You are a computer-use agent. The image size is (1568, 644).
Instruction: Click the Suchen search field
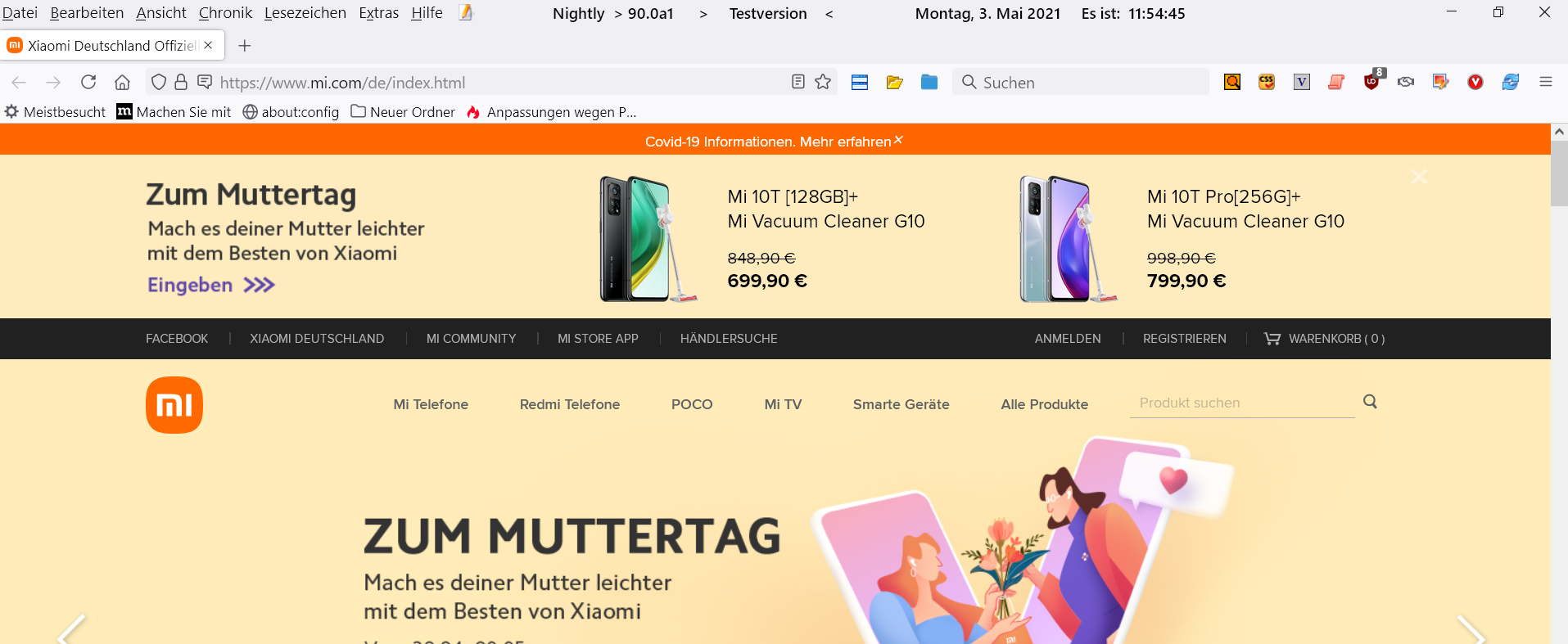pos(1081,83)
